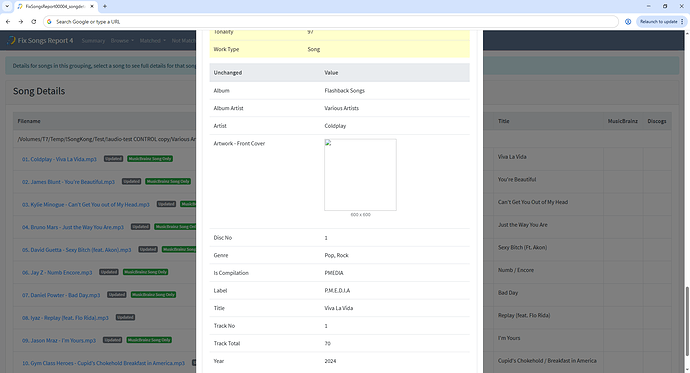Open new tab with plus icon
Viewport: 690px width, 373px height.
tap(105, 6)
